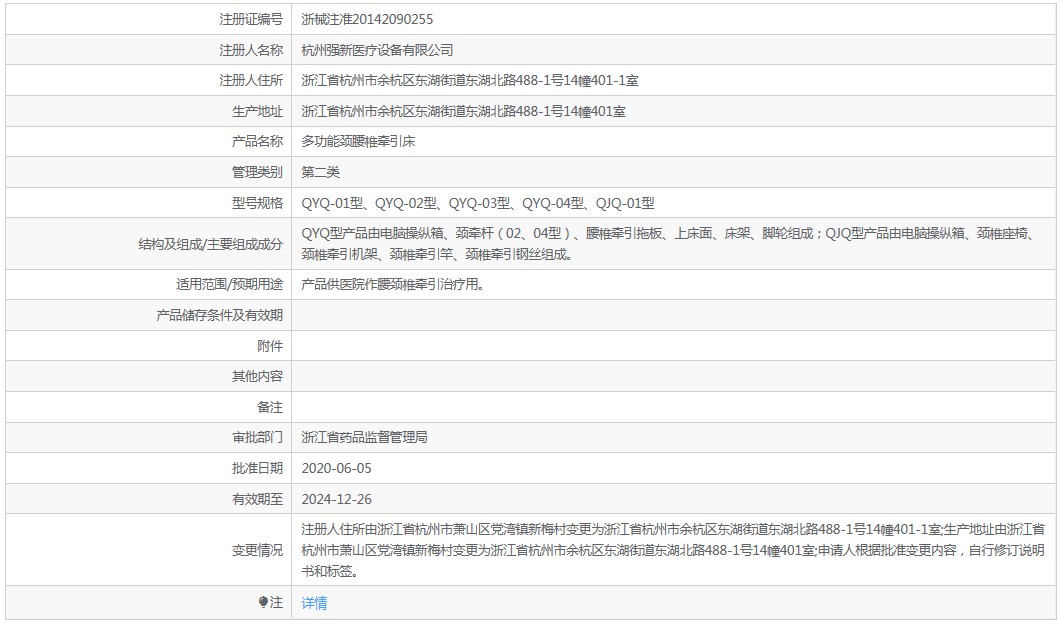Click product name 多功能颈腰椎牵引床
Image resolution: width=1063 pixels, height=624 pixels.
click(358, 142)
